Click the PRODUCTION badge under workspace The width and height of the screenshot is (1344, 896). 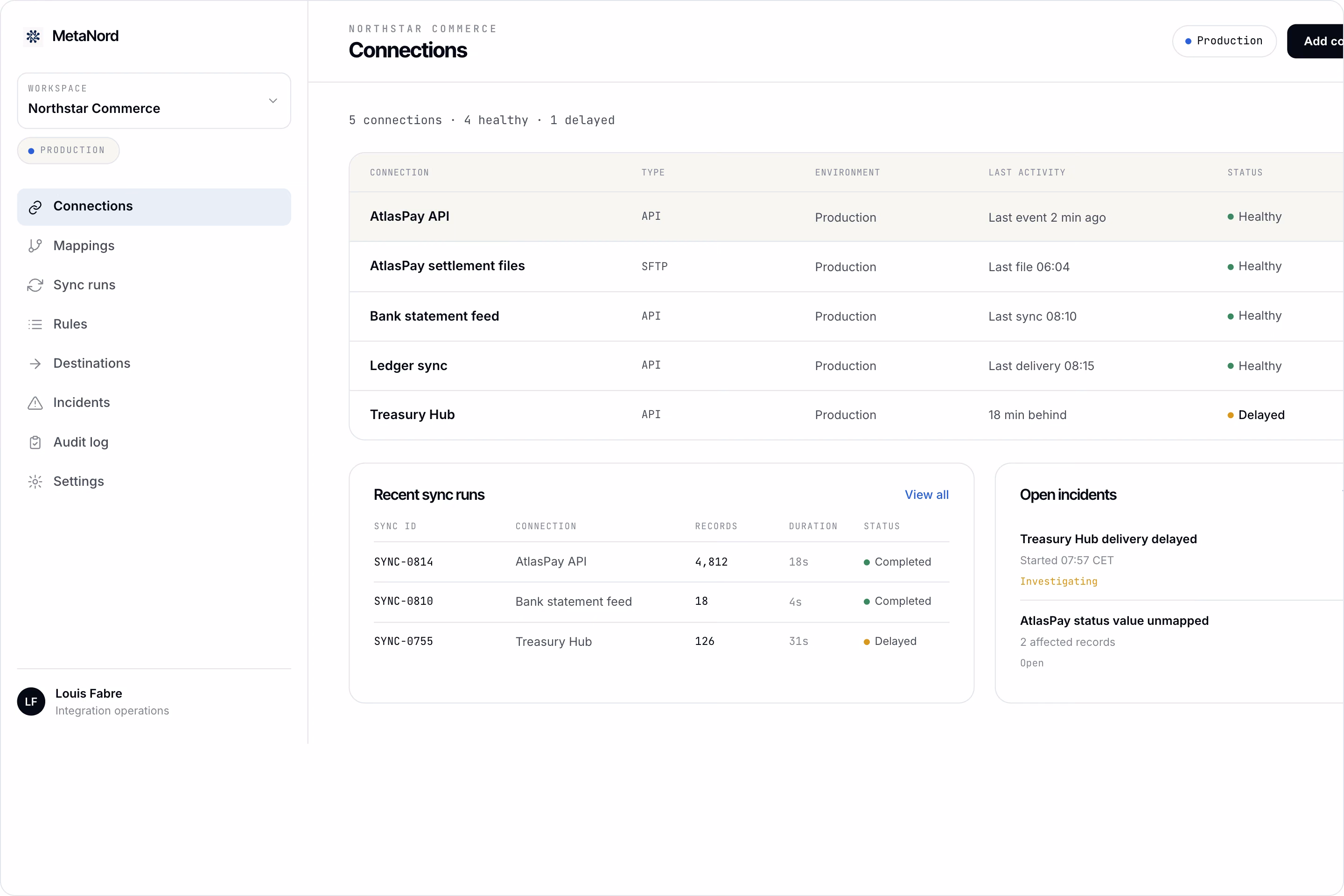pos(68,150)
